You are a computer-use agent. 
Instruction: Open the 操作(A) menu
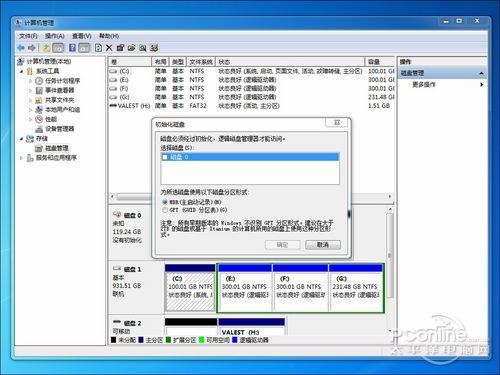tap(55, 36)
